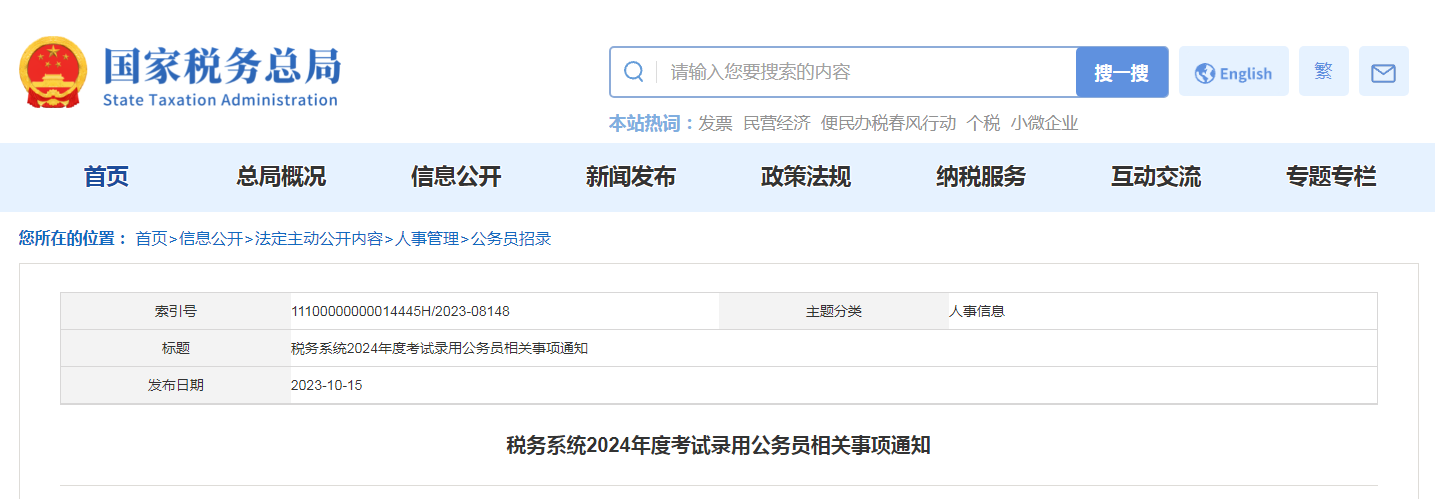
Task: Go to 总局概况 in the navigation bar
Action: 281,178
